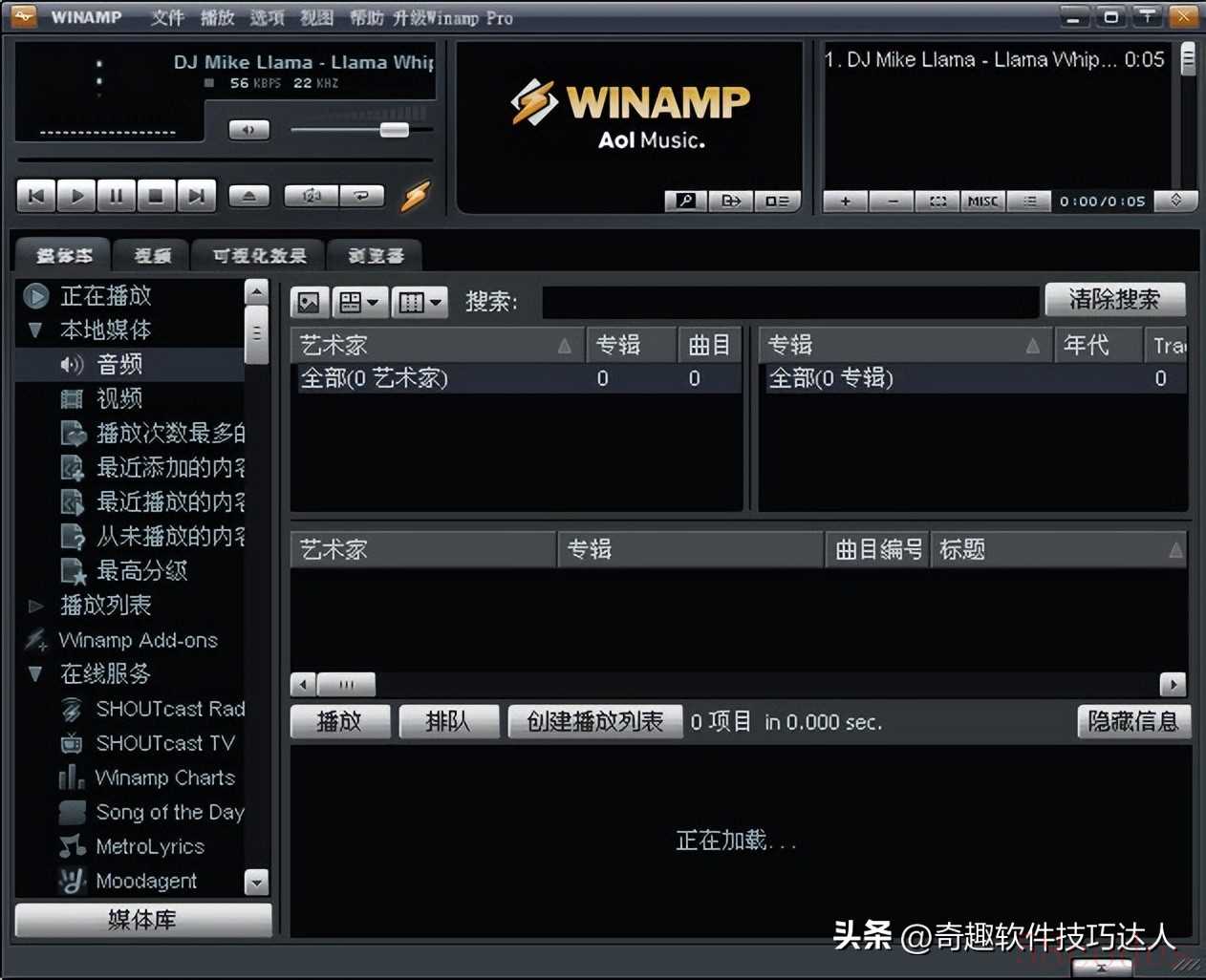Open Winamp Charts

click(164, 778)
